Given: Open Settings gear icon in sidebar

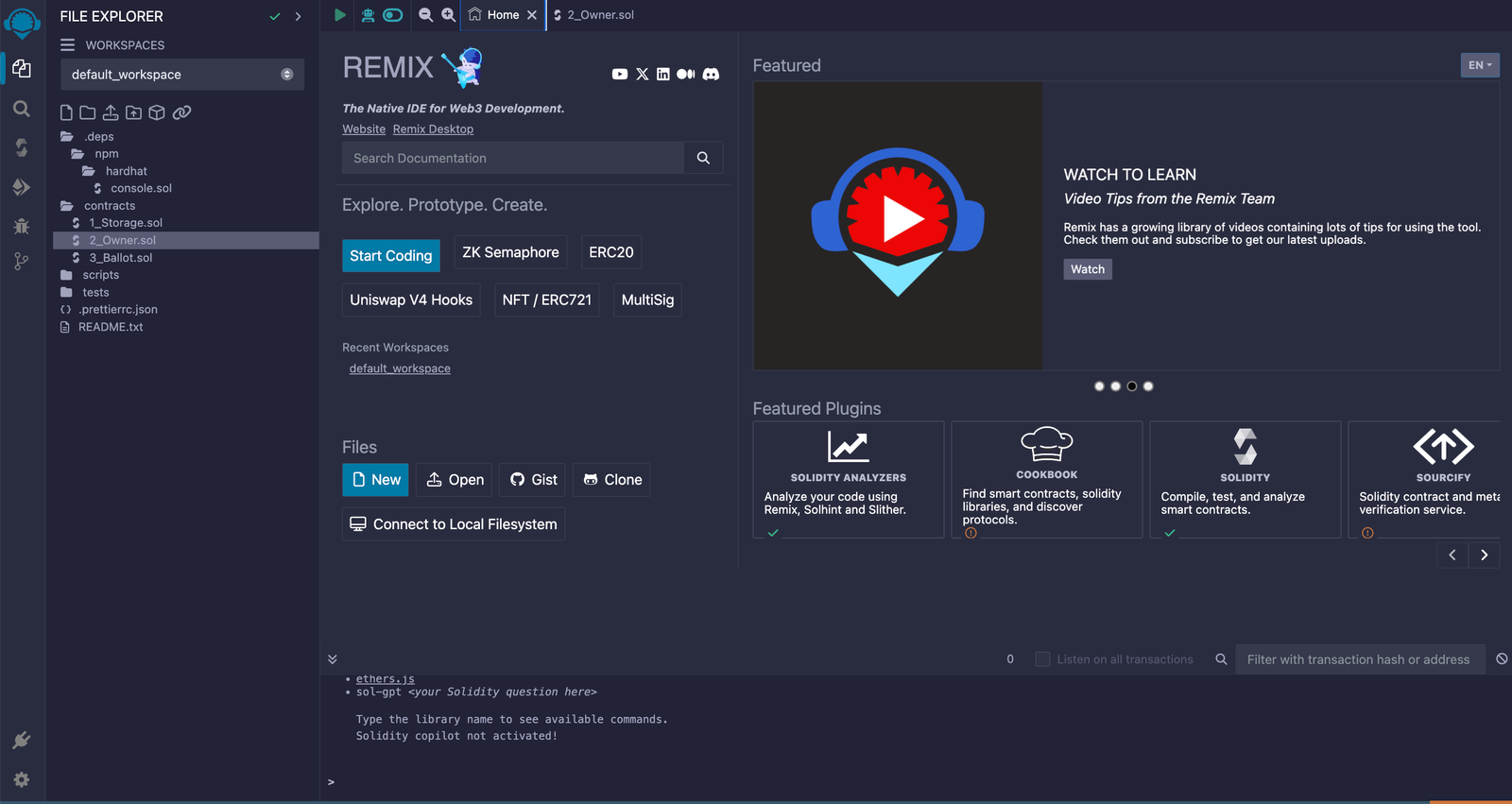Looking at the screenshot, I should coord(22,779).
